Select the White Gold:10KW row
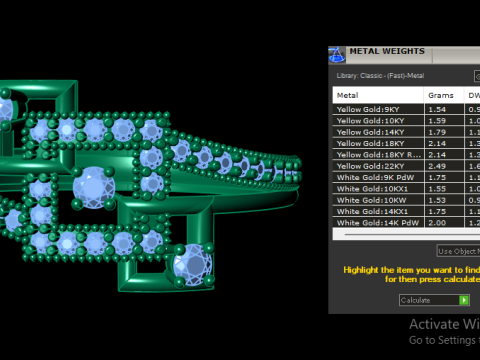 (406, 200)
